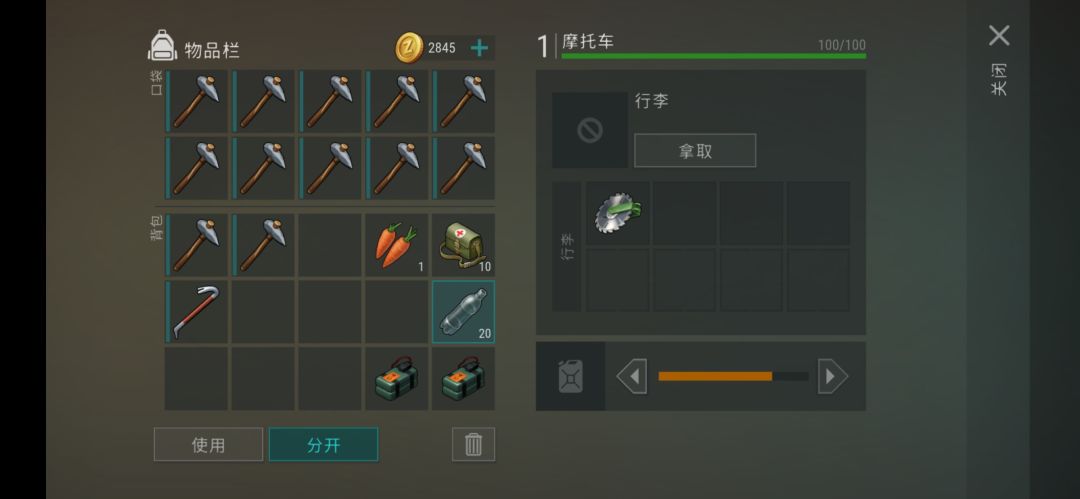1080x499 pixels.
Task: Select the carrots item in backpack
Action: [397, 245]
